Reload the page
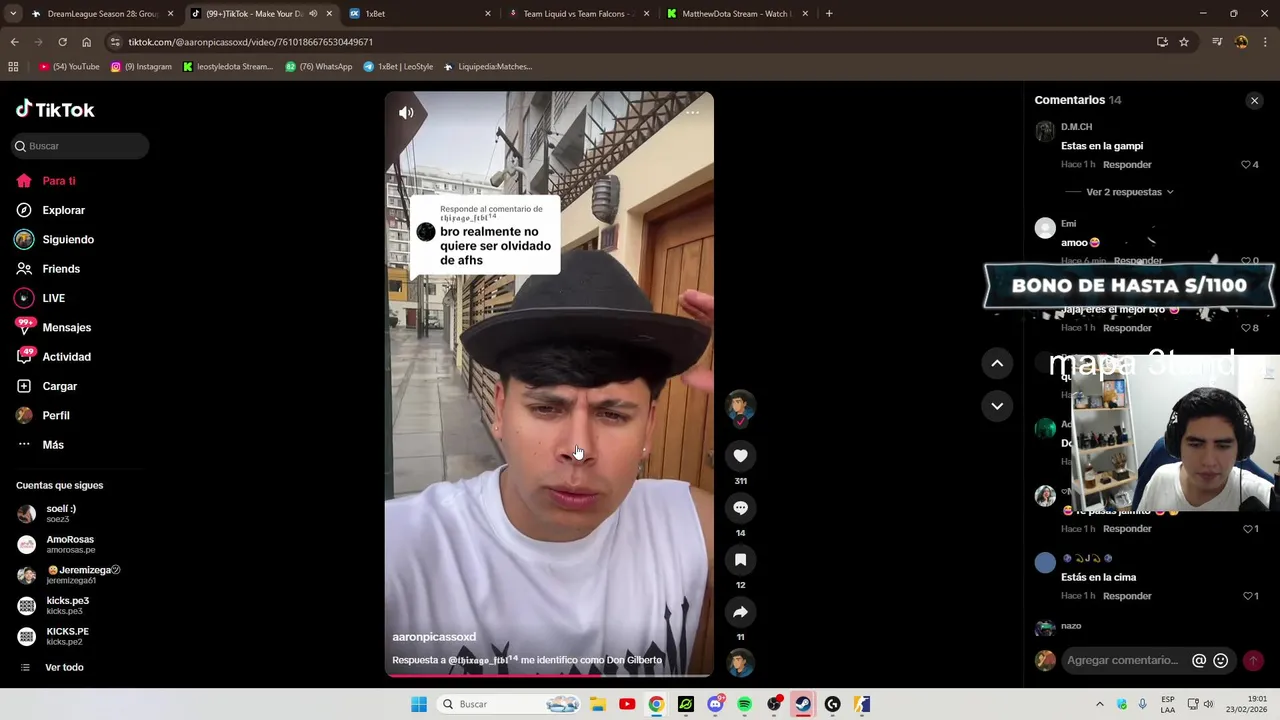This screenshot has width=1280, height=720. coord(62,42)
